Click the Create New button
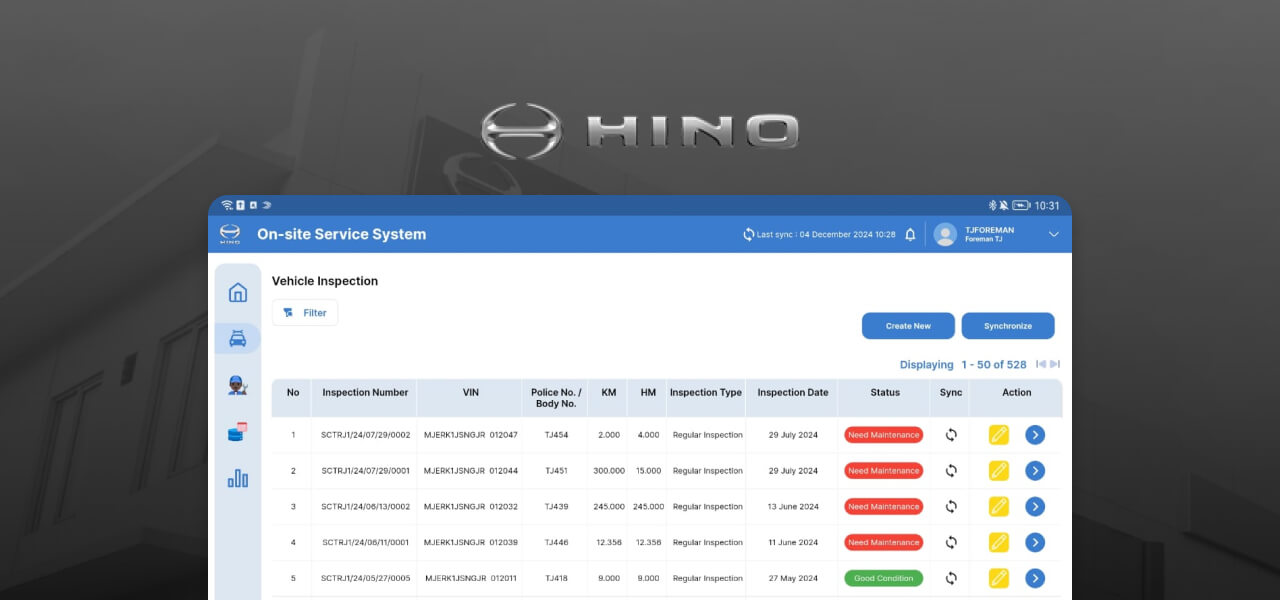1280x600 pixels. 908,326
